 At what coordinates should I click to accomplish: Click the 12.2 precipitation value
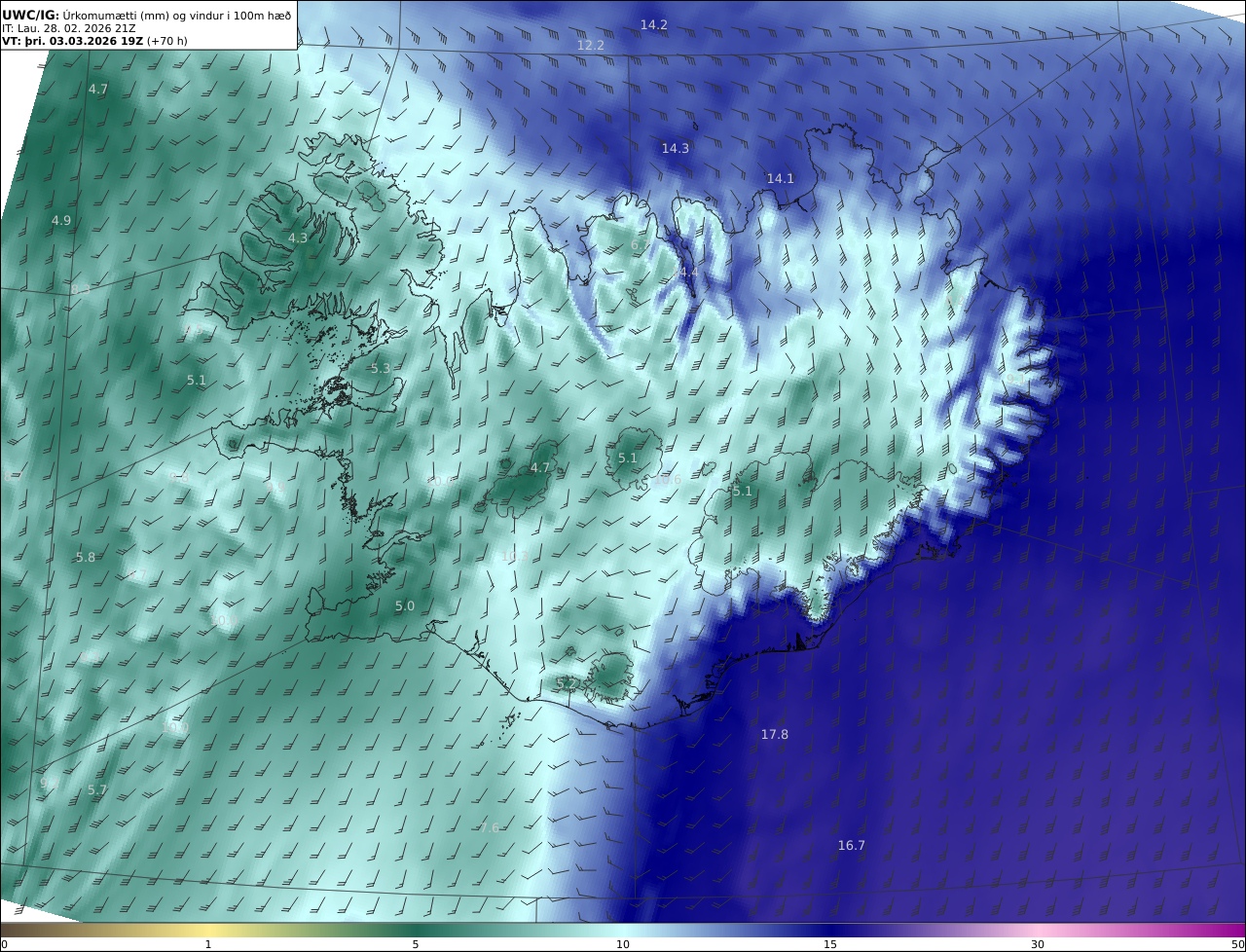591,45
